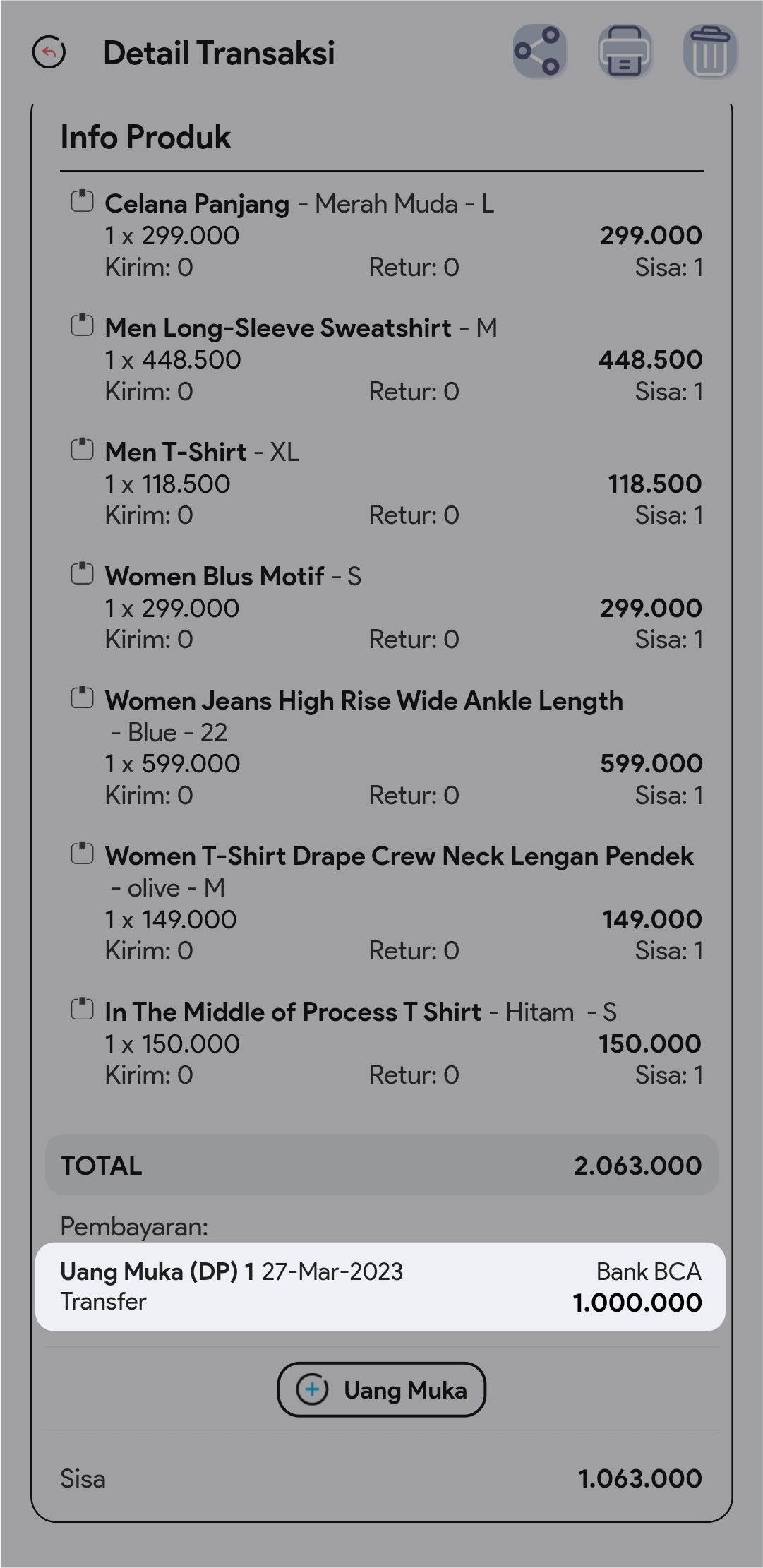This screenshot has height=1568, width=763.
Task: Open the Men Long-Sleeve Sweatshirt product
Action: point(278,328)
